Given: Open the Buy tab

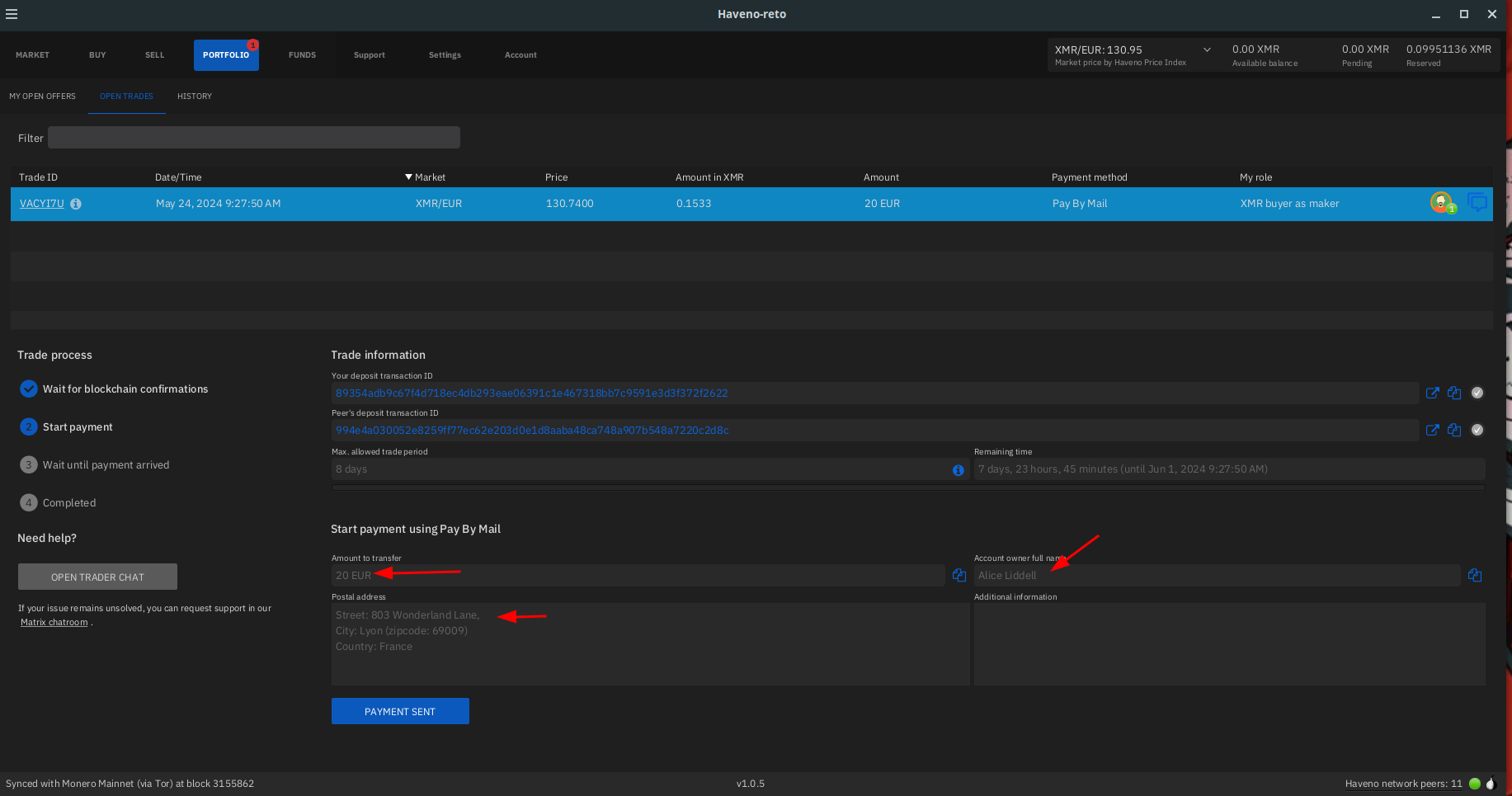Looking at the screenshot, I should point(97,55).
